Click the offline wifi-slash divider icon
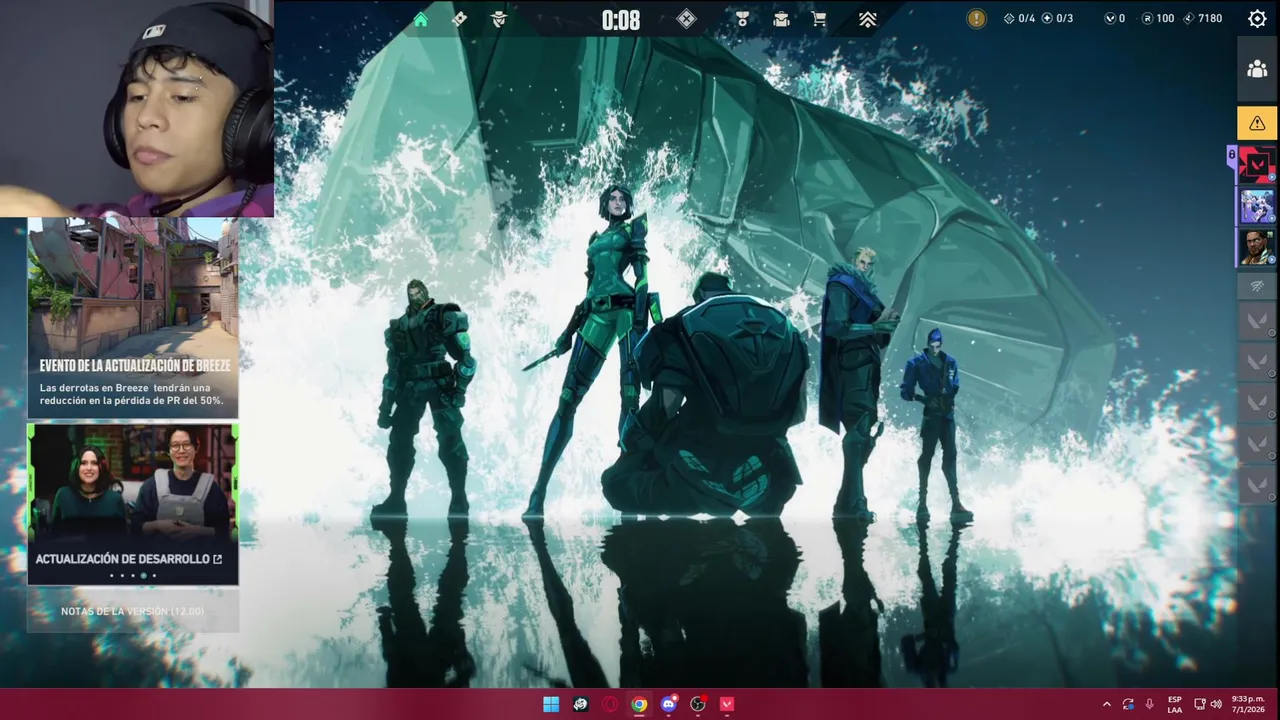Viewport: 1280px width, 720px height. 1257,286
